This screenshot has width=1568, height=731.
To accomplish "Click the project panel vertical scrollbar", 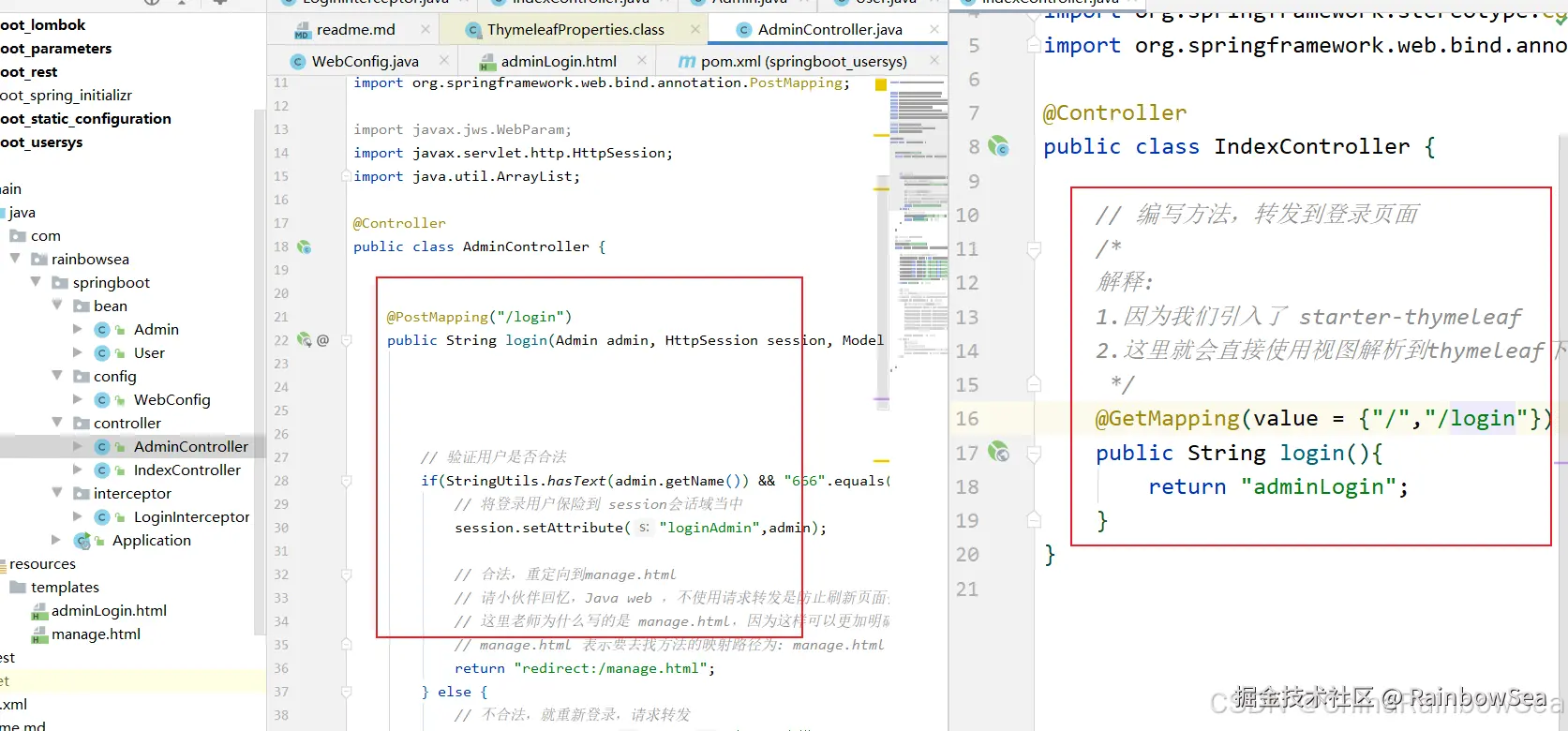I will [260, 370].
